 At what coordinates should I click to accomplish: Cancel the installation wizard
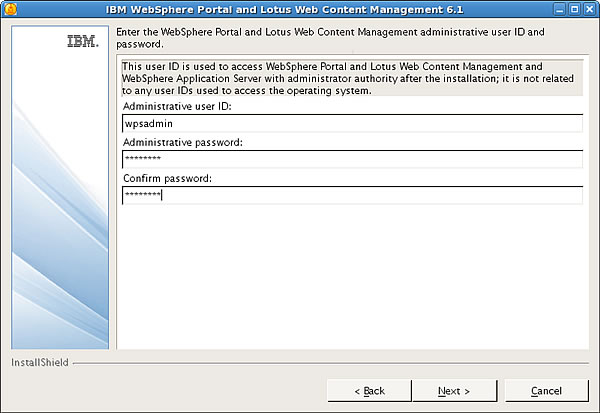tap(546, 391)
